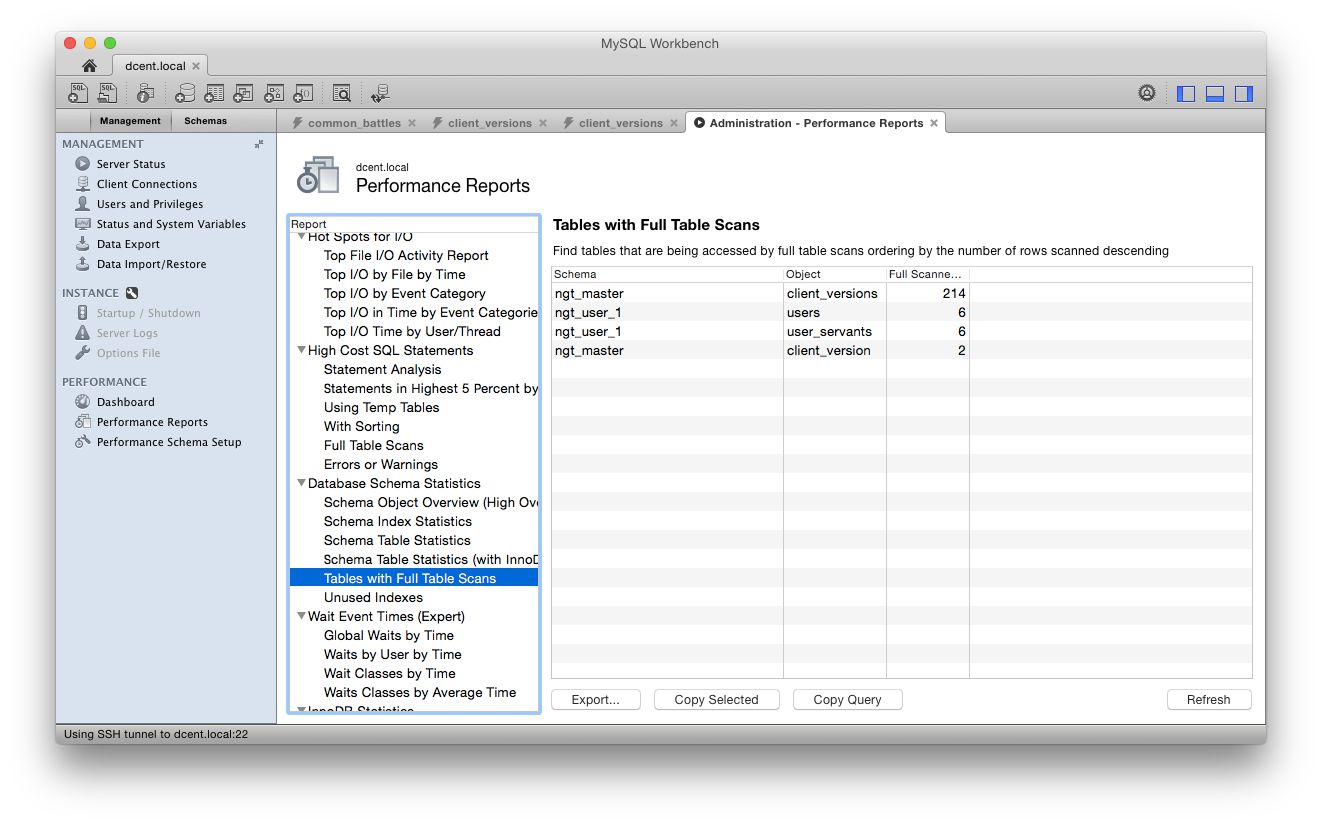Viewport: 1322px width, 824px height.
Task: Toggle the left sidebar panel visibility
Action: (1186, 94)
